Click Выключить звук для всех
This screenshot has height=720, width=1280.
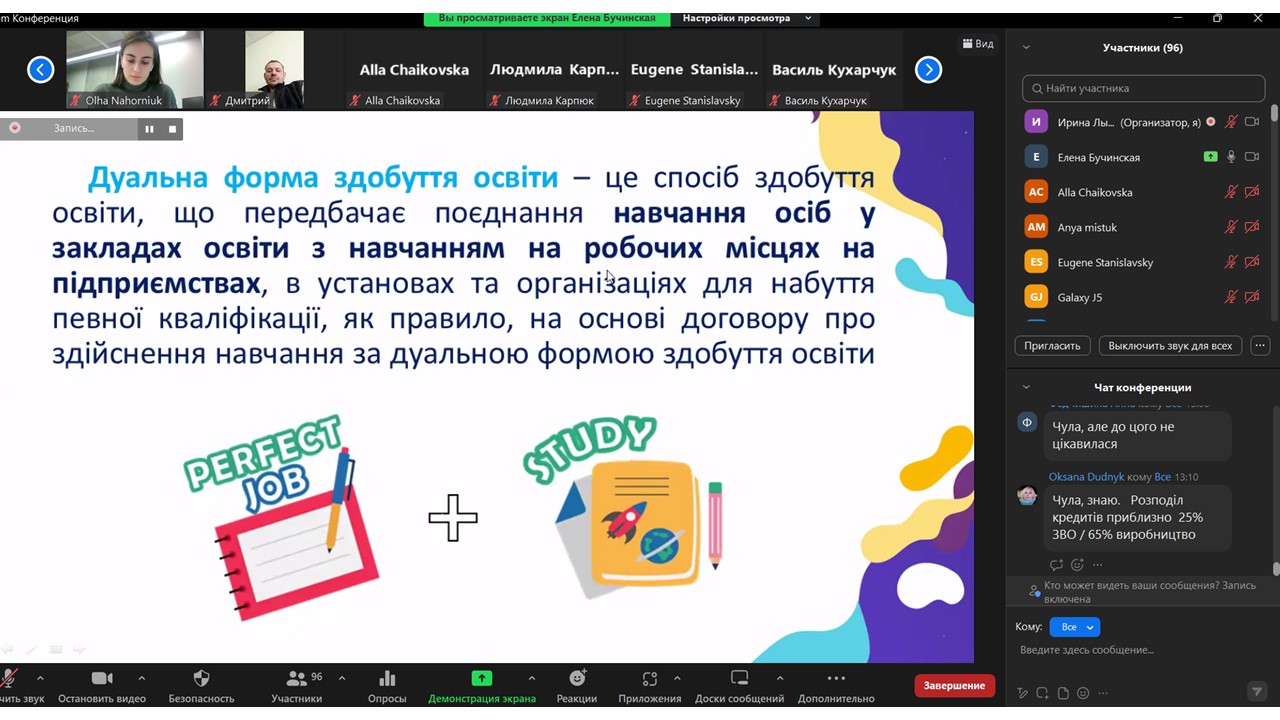pos(1170,345)
